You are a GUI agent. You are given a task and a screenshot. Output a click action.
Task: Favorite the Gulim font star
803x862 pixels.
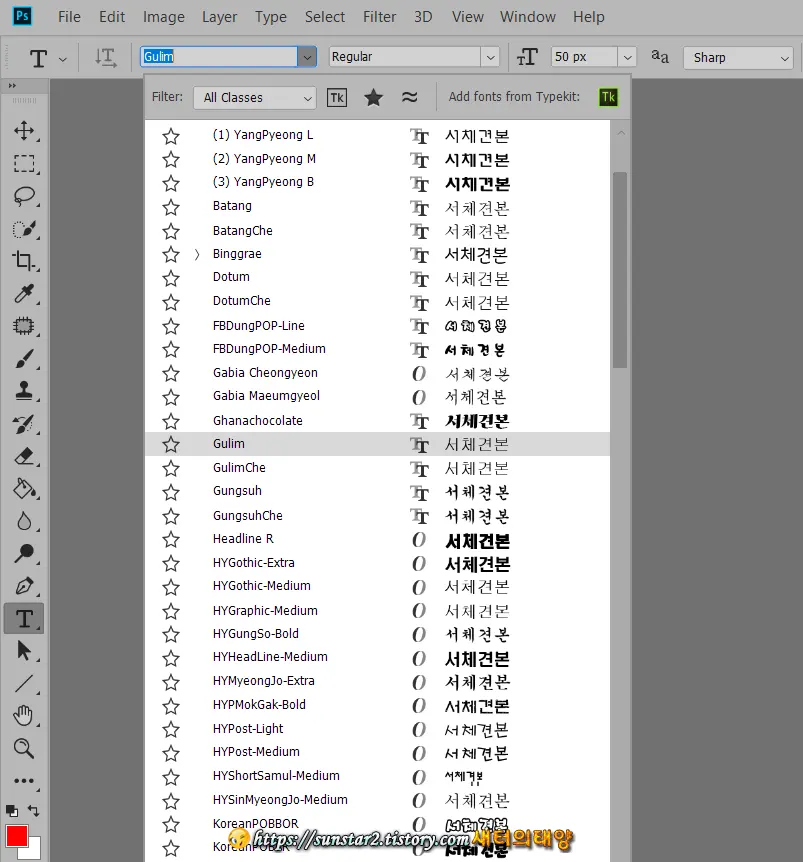[171, 444]
